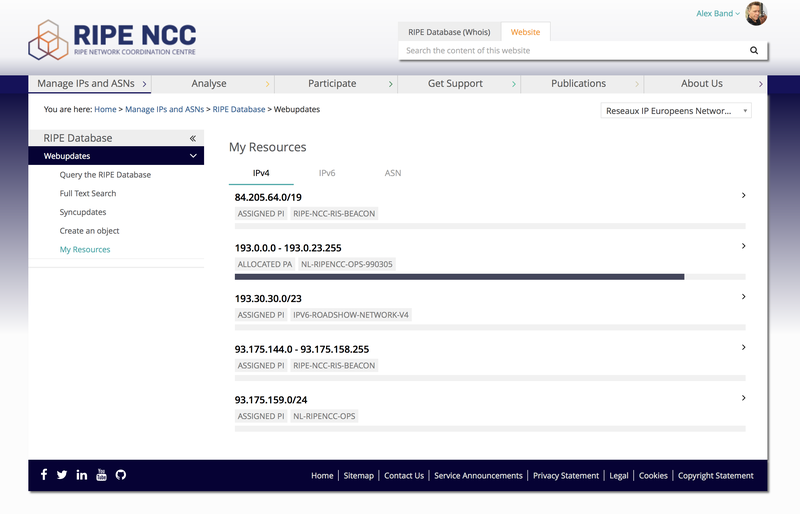Open the Facebook social icon
The width and height of the screenshot is (800, 514).
(x=44, y=475)
